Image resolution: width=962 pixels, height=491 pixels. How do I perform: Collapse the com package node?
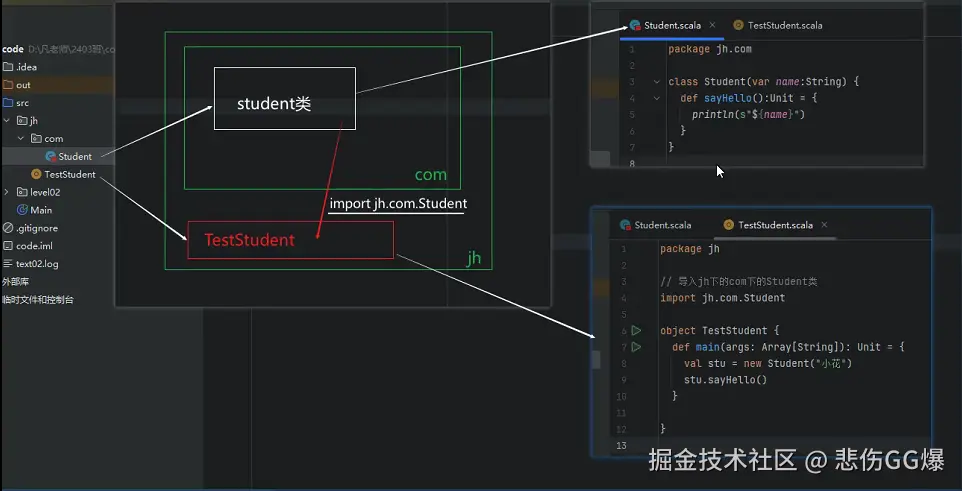coord(21,139)
